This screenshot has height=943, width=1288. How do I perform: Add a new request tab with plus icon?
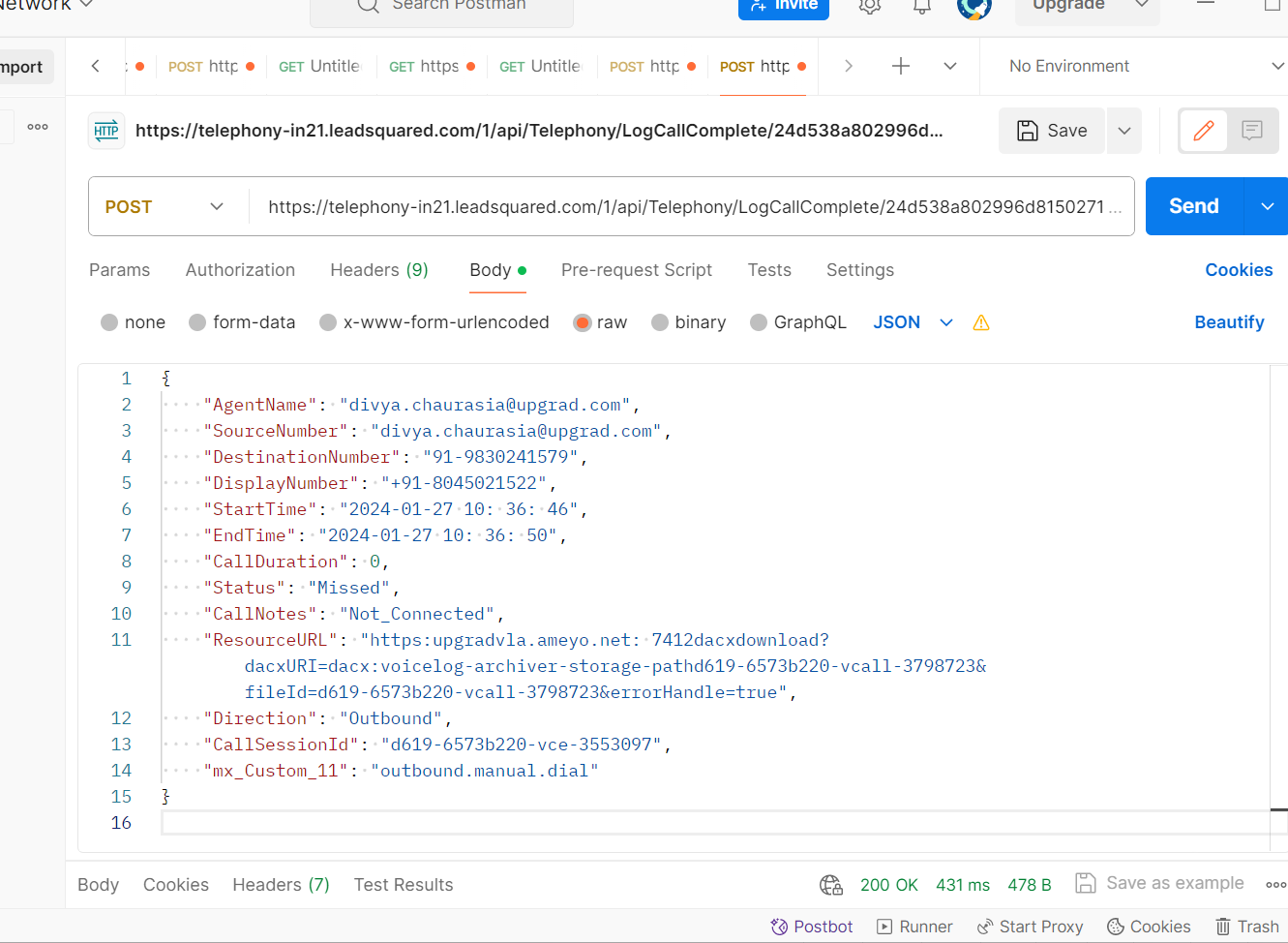click(901, 66)
